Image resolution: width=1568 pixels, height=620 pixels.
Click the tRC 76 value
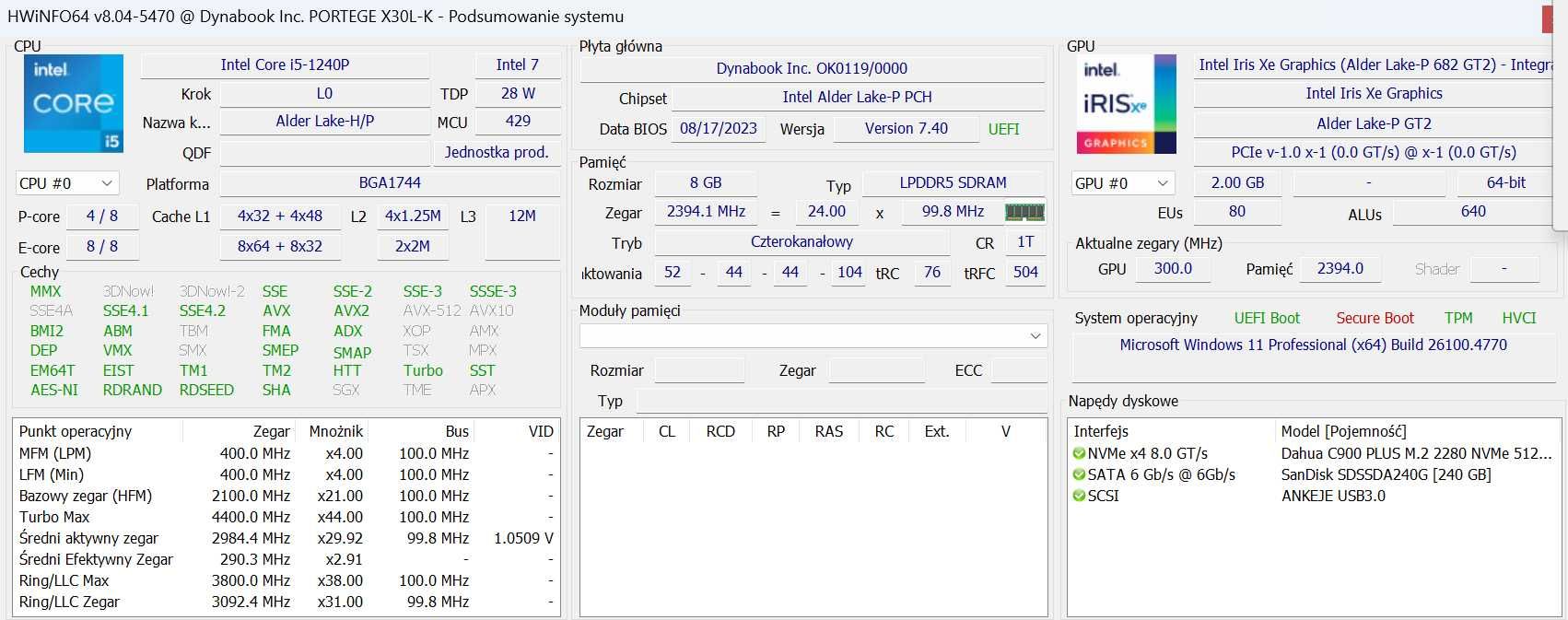click(x=931, y=272)
